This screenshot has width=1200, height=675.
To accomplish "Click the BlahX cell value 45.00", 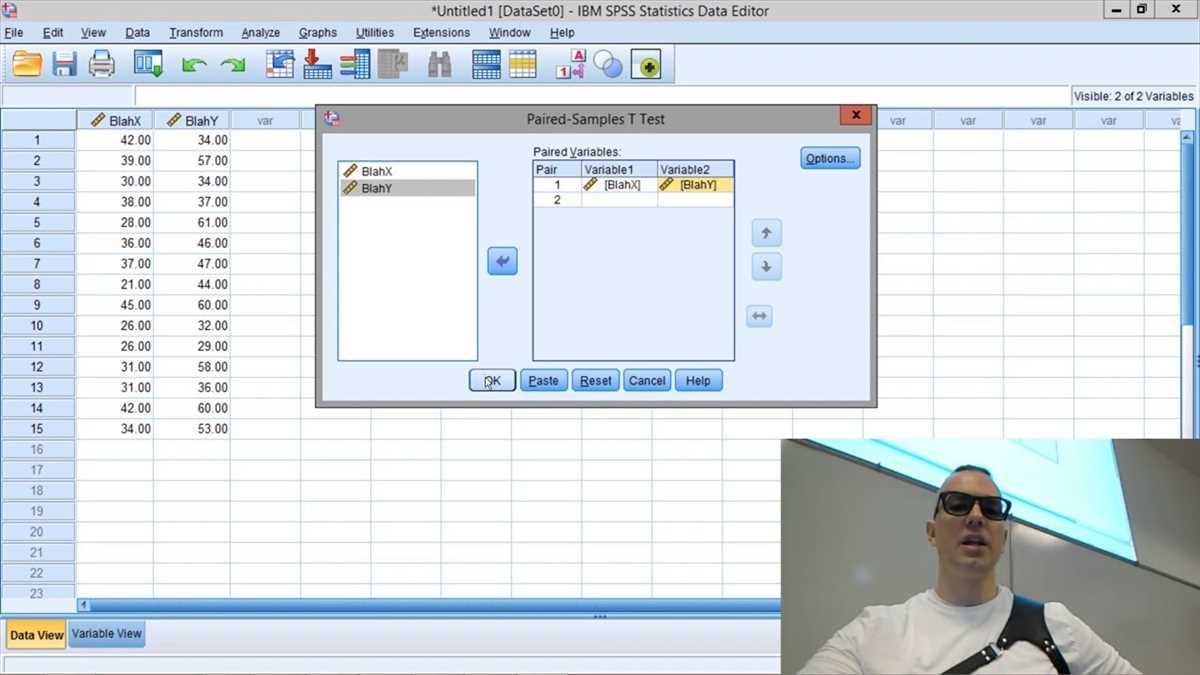I will [x=115, y=305].
